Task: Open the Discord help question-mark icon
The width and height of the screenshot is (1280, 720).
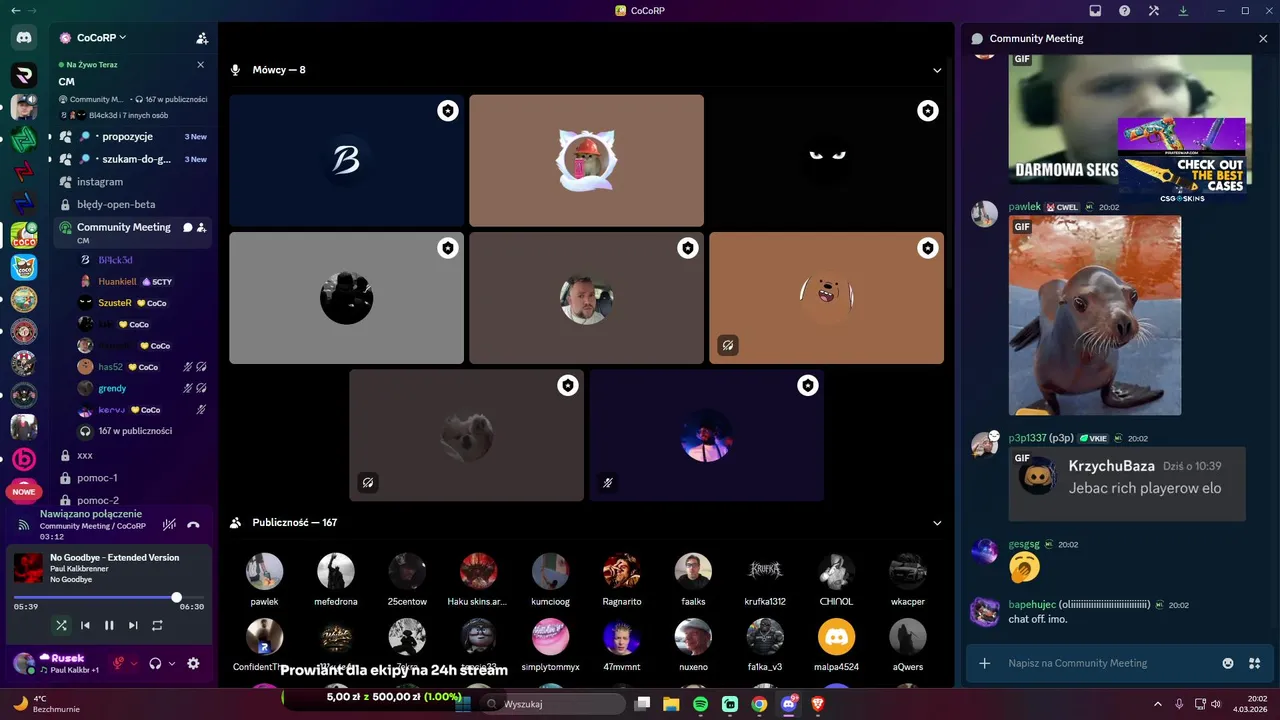Action: (x=1125, y=11)
